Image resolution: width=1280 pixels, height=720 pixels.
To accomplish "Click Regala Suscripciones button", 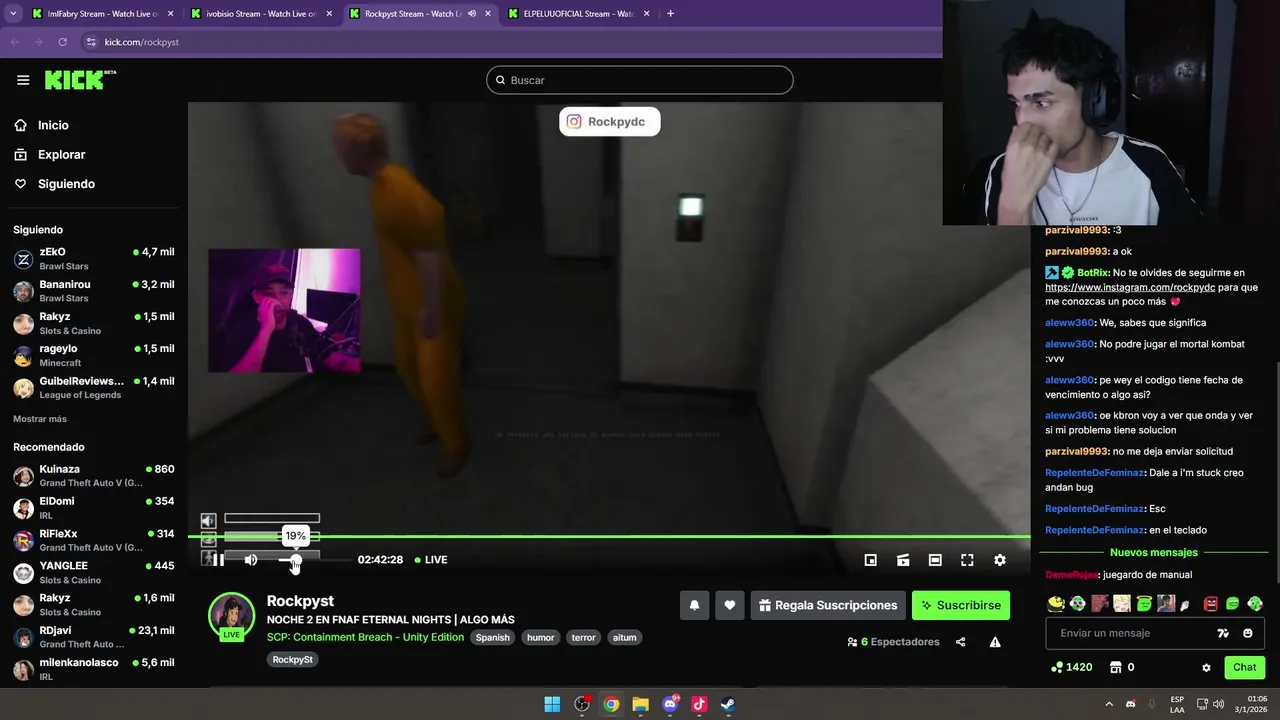I will click(x=828, y=605).
